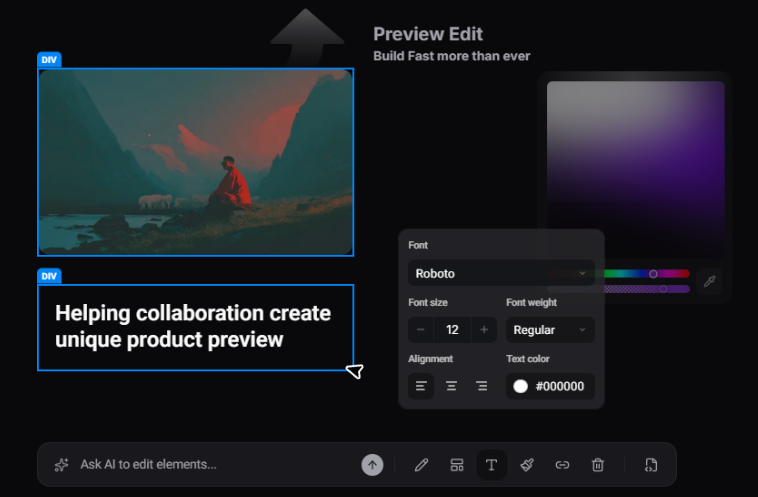The image size is (758, 497).
Task: Align text left
Action: pyautogui.click(x=421, y=386)
